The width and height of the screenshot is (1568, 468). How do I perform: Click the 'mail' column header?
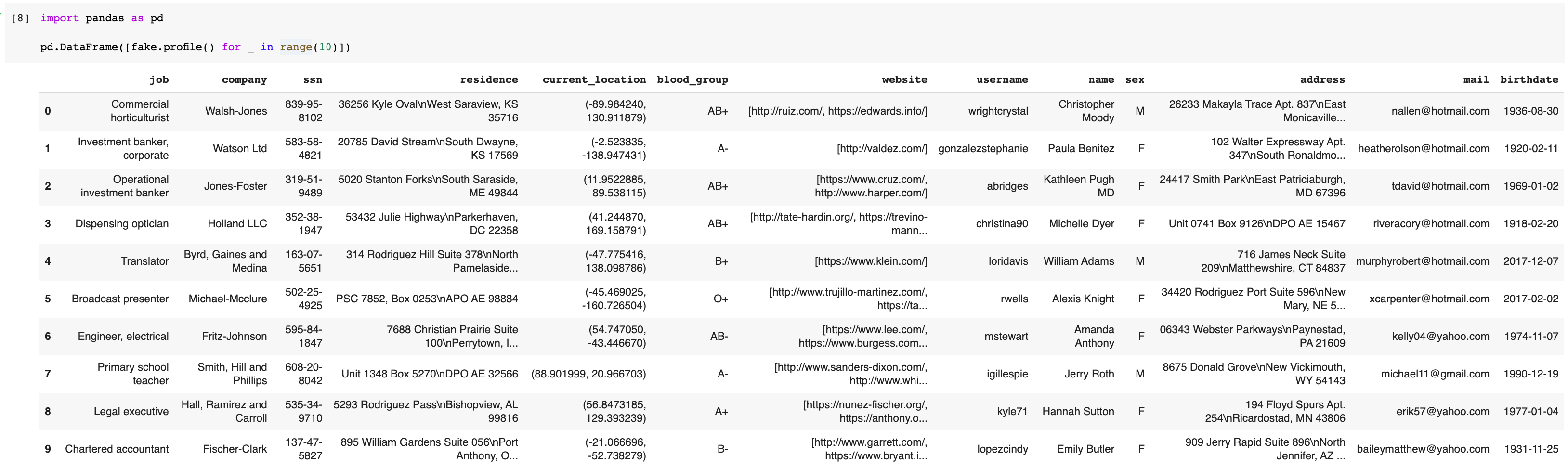pyautogui.click(x=1476, y=80)
